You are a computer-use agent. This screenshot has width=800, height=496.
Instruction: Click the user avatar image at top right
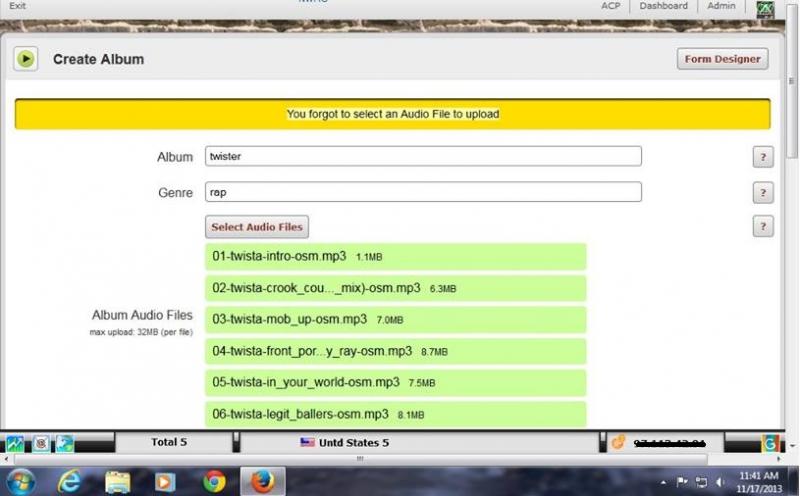[765, 9]
